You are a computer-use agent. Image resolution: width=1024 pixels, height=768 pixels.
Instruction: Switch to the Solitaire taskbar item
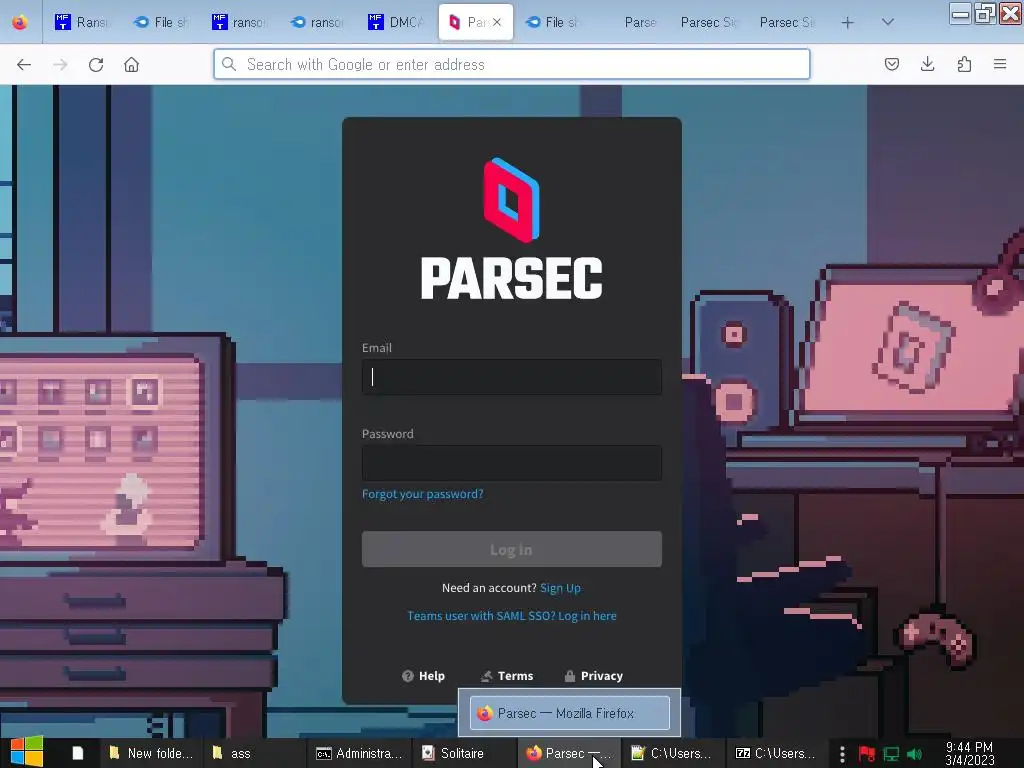(464, 753)
